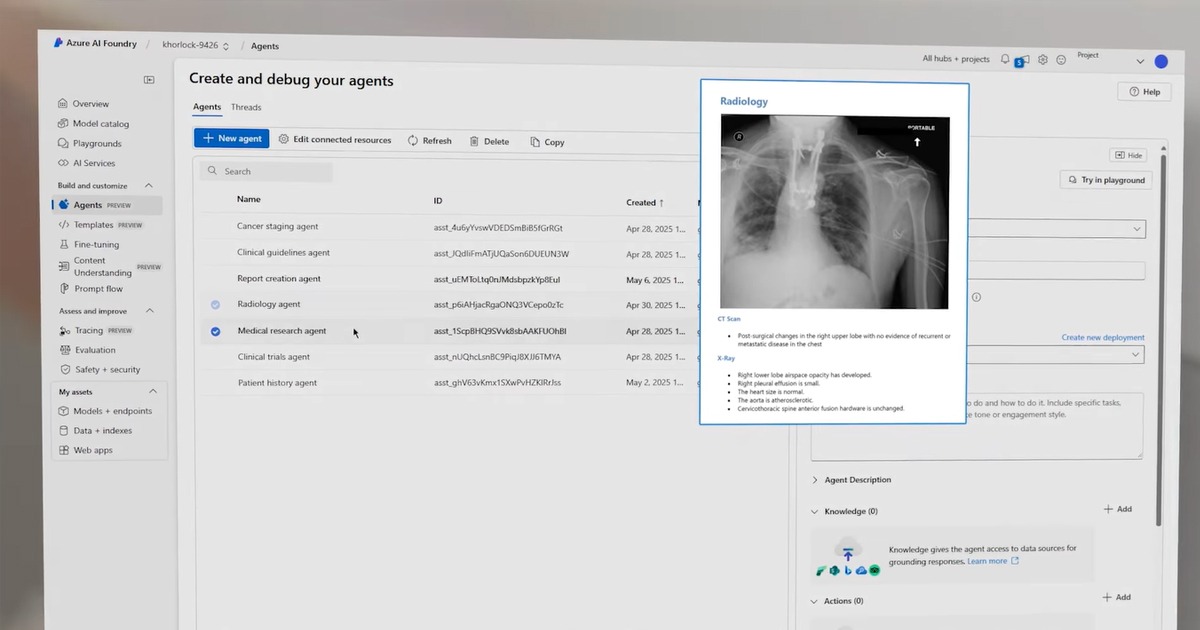The height and width of the screenshot is (630, 1200).
Task: Click the Refresh toolbar icon
Action: (413, 141)
